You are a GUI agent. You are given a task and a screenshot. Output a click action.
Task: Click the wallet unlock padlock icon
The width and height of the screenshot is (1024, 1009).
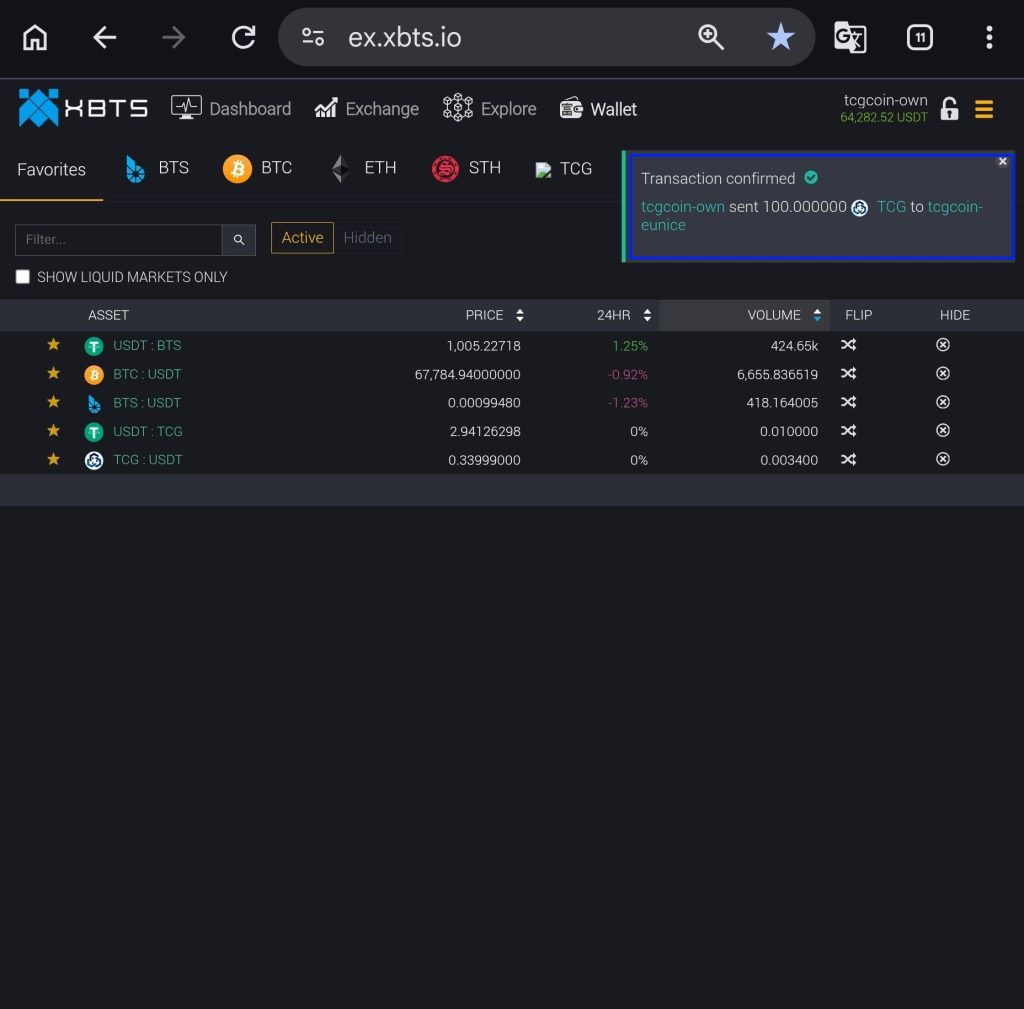pyautogui.click(x=949, y=109)
